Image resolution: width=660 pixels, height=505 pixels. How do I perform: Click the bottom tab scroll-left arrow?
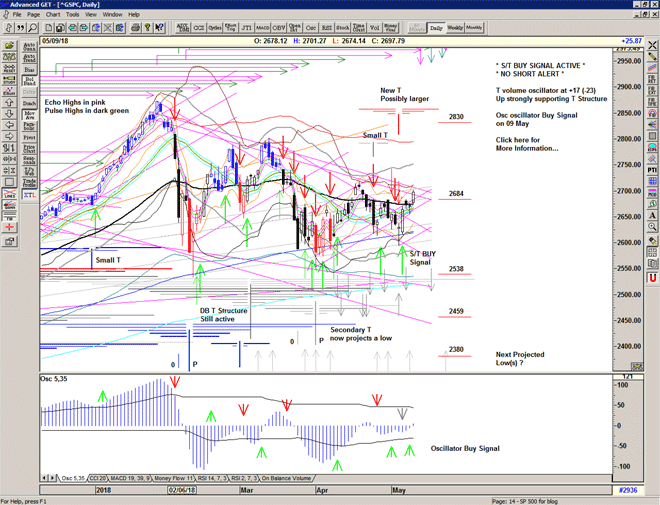45,480
